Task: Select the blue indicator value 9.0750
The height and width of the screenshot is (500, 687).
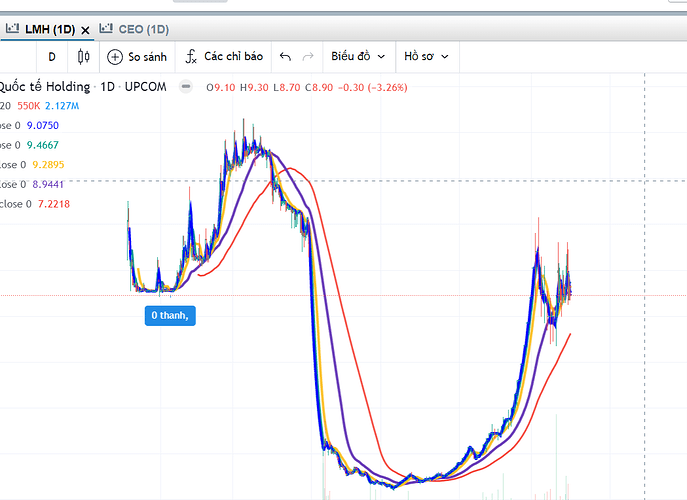Action: click(x=42, y=126)
